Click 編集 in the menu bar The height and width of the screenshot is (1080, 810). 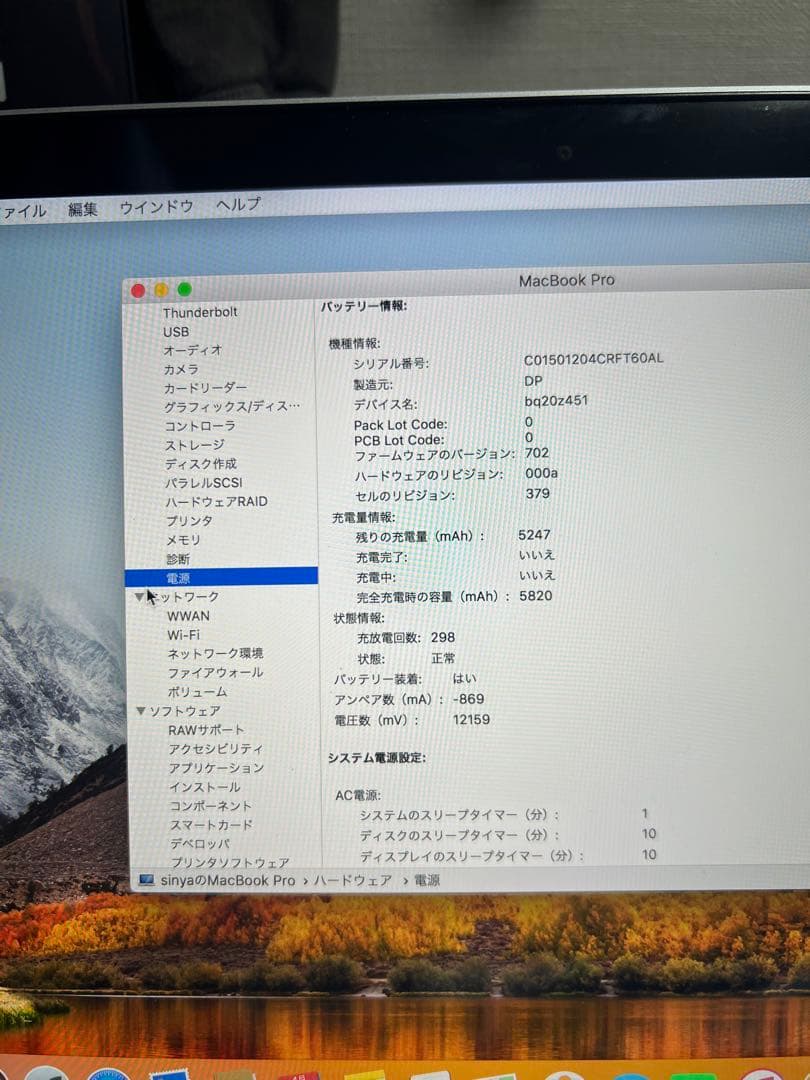coord(84,206)
